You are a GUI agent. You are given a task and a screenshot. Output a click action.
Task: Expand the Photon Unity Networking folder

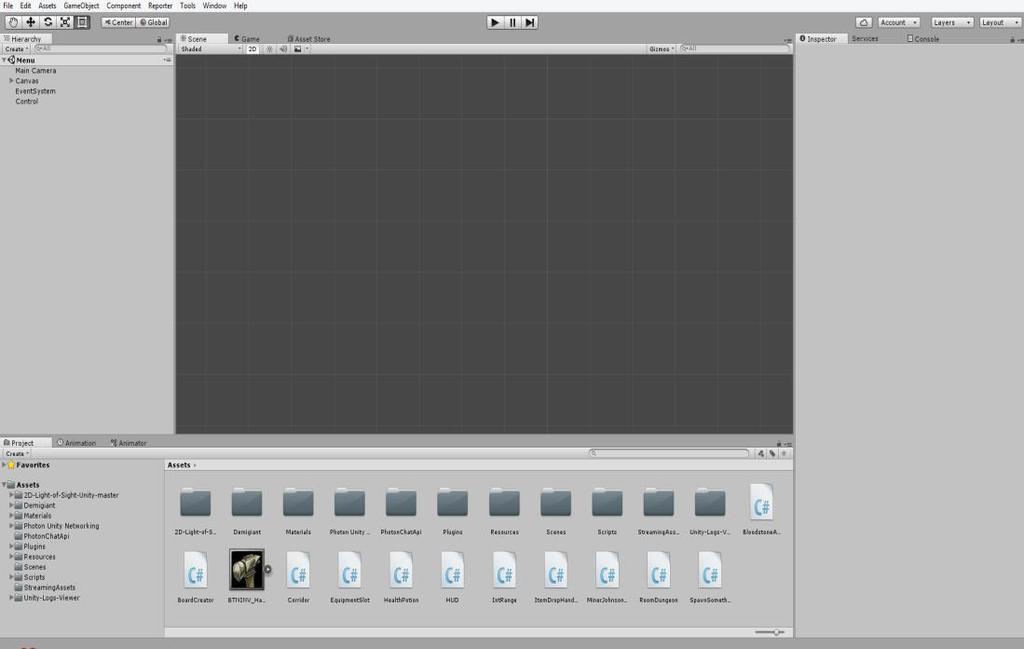click(11, 526)
